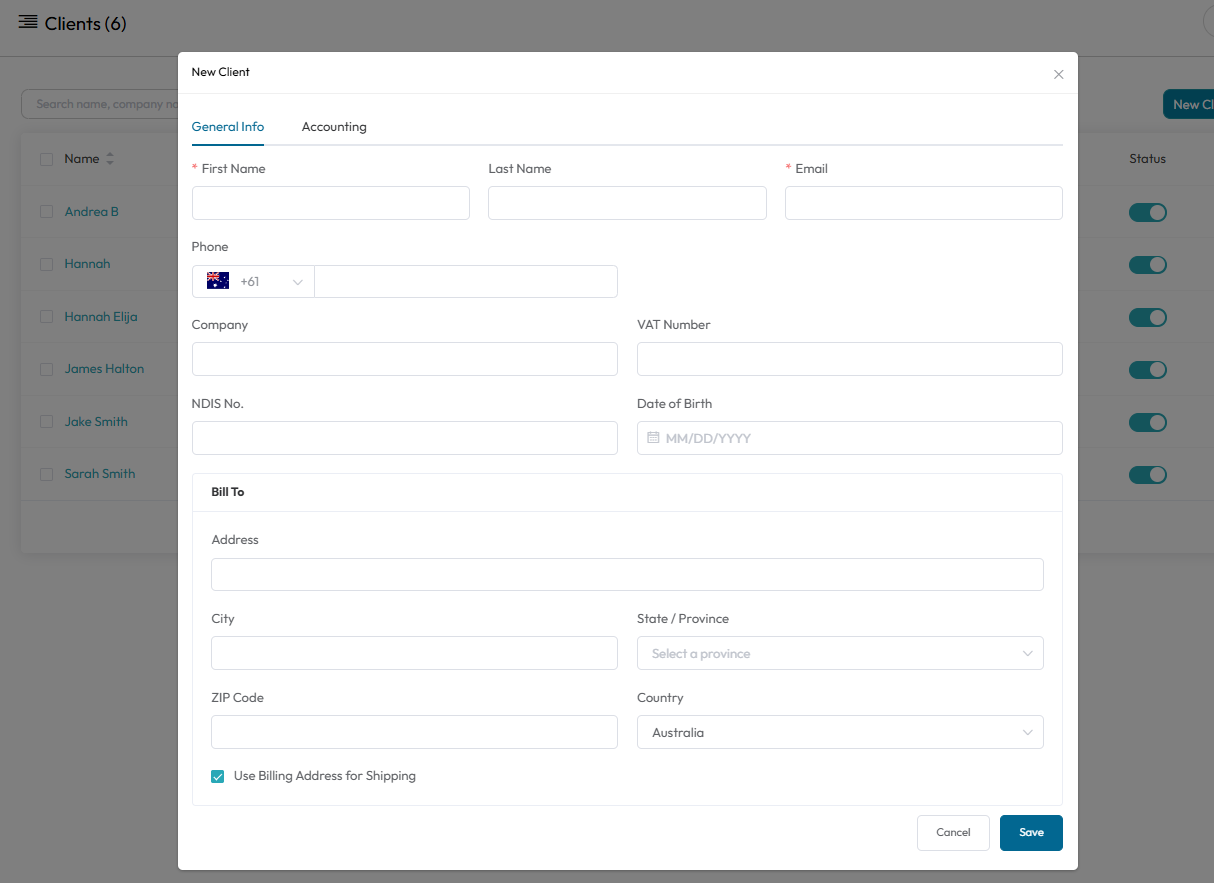Click the NDIS No. input field
This screenshot has height=883, width=1214.
tap(405, 438)
